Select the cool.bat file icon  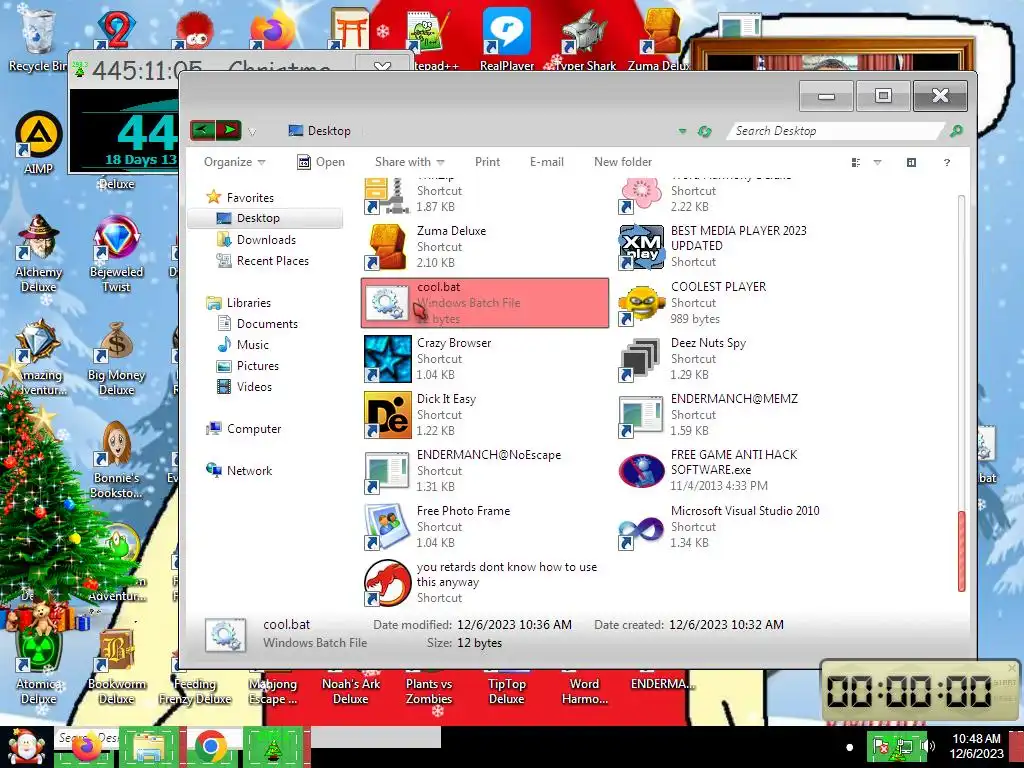tap(387, 303)
